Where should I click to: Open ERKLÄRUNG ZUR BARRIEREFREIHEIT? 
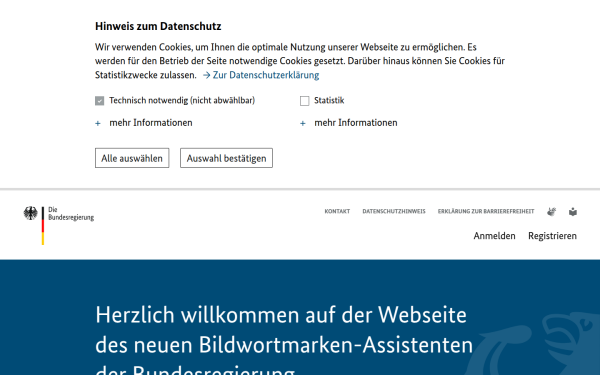pos(486,211)
